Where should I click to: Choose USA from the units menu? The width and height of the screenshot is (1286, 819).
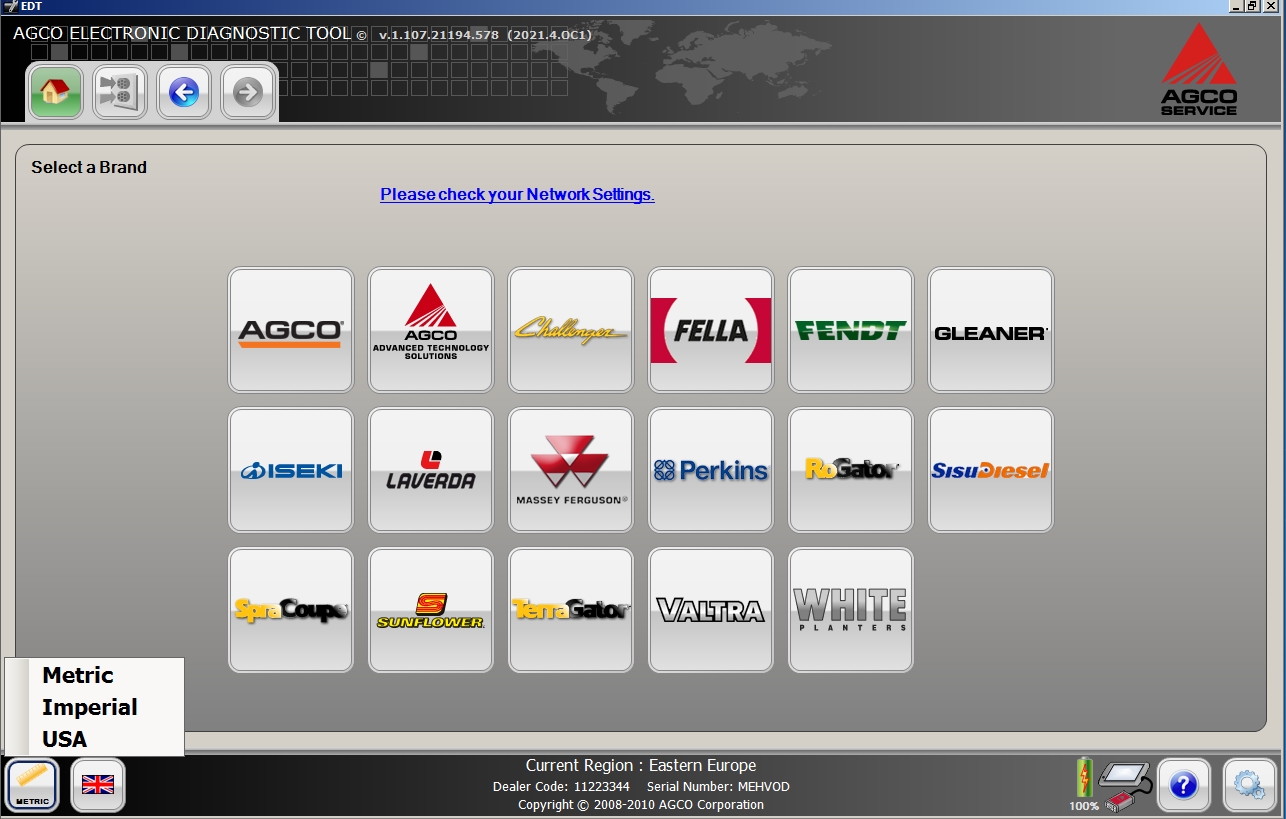[65, 739]
